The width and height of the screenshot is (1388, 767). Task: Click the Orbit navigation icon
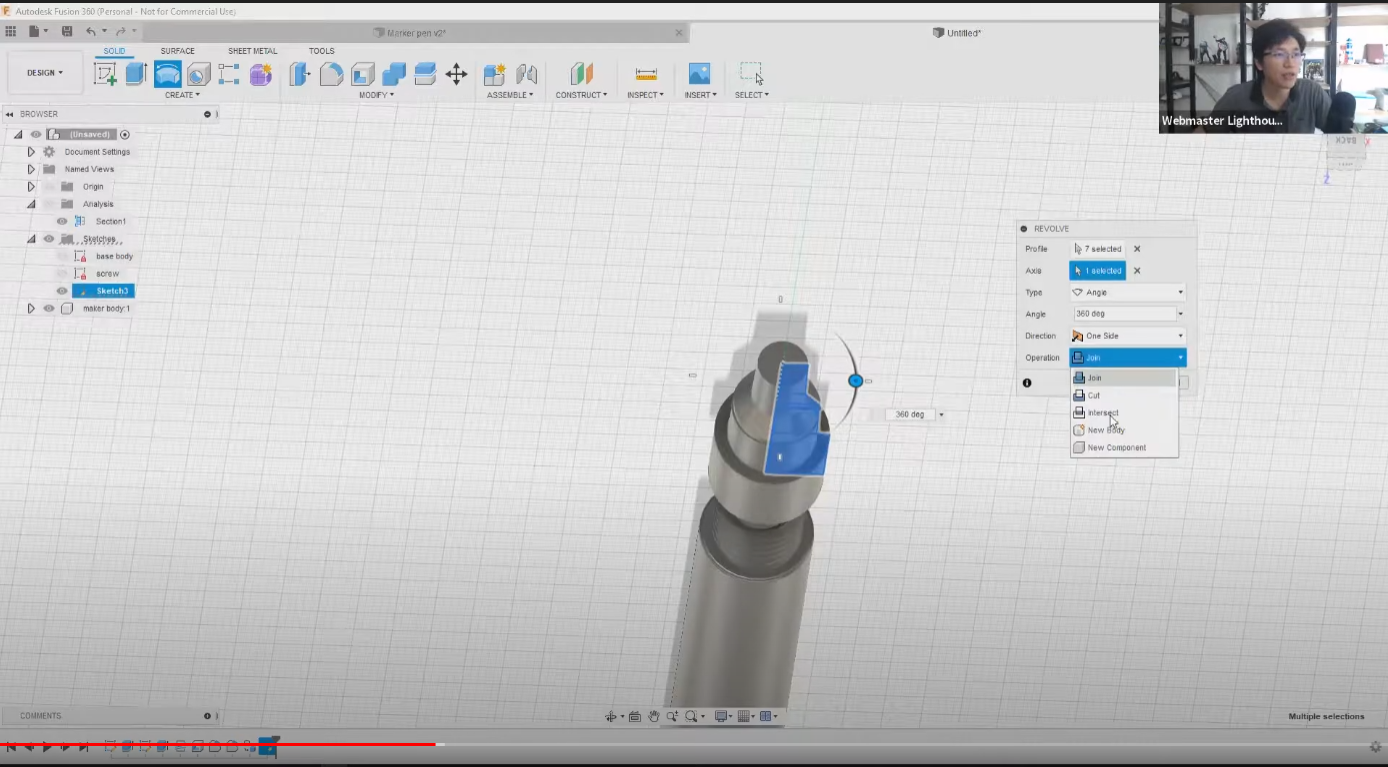click(611, 716)
